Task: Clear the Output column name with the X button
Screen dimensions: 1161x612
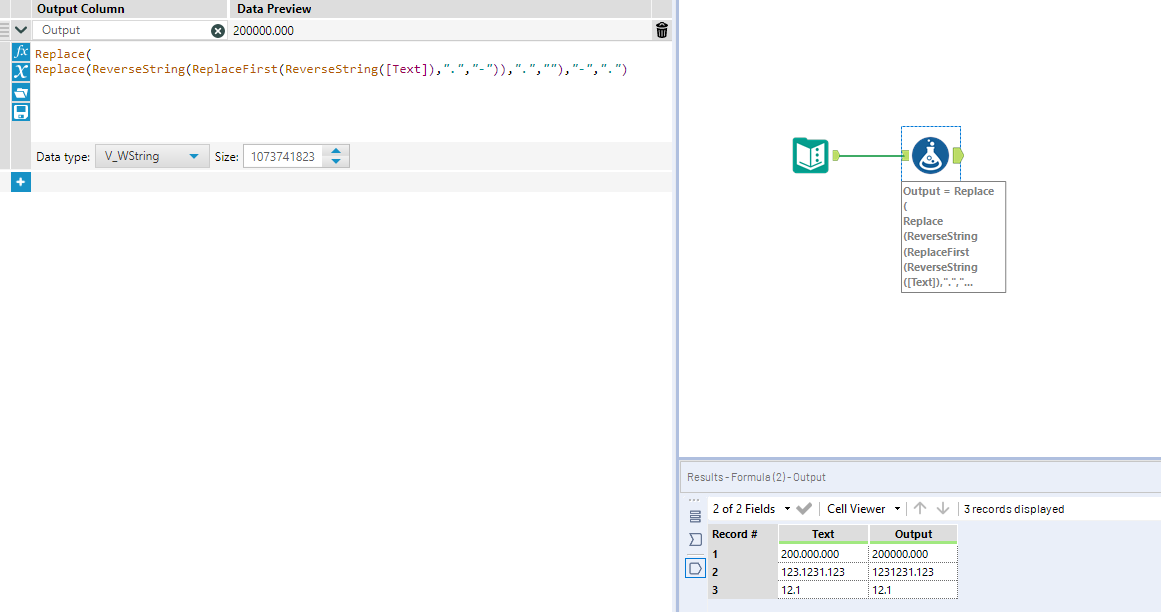Action: coord(216,30)
